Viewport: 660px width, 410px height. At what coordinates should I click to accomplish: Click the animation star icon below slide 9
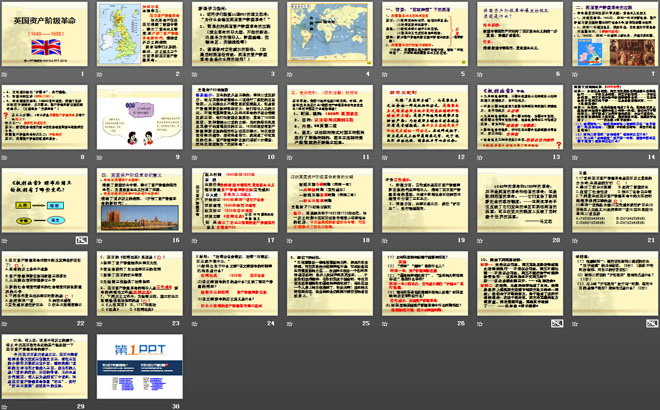point(100,158)
